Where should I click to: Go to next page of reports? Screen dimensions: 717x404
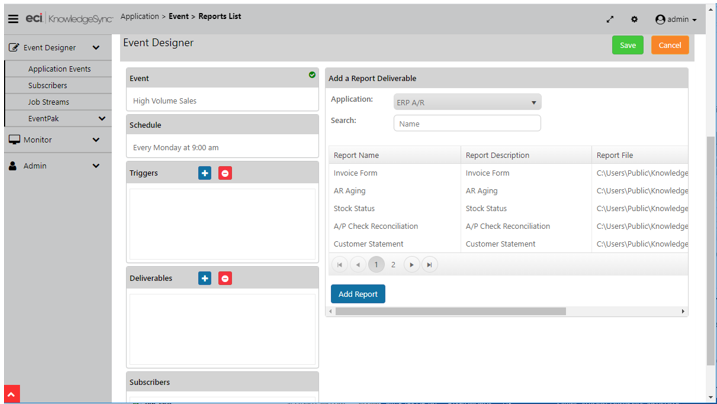click(x=412, y=265)
